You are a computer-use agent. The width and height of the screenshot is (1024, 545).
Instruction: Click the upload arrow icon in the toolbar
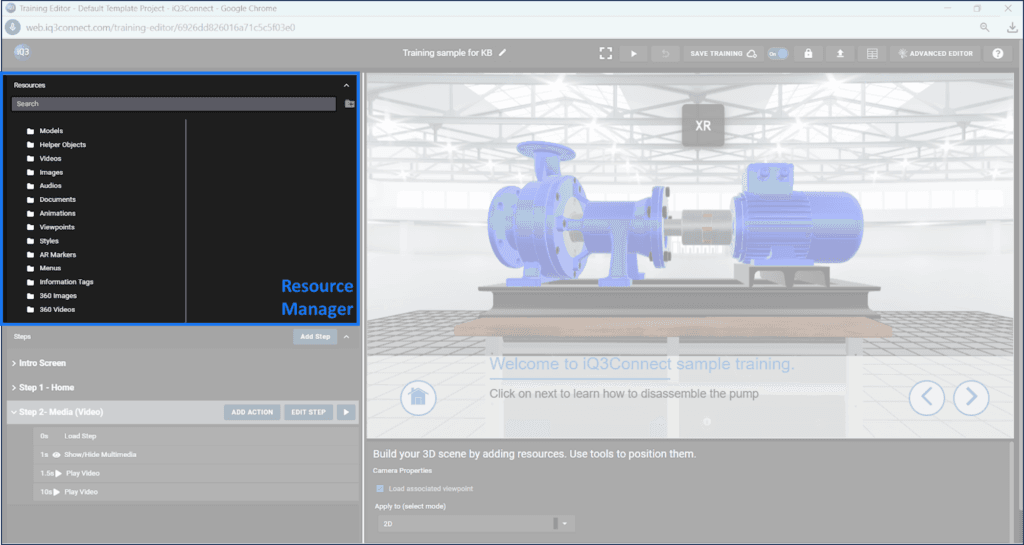coord(840,53)
